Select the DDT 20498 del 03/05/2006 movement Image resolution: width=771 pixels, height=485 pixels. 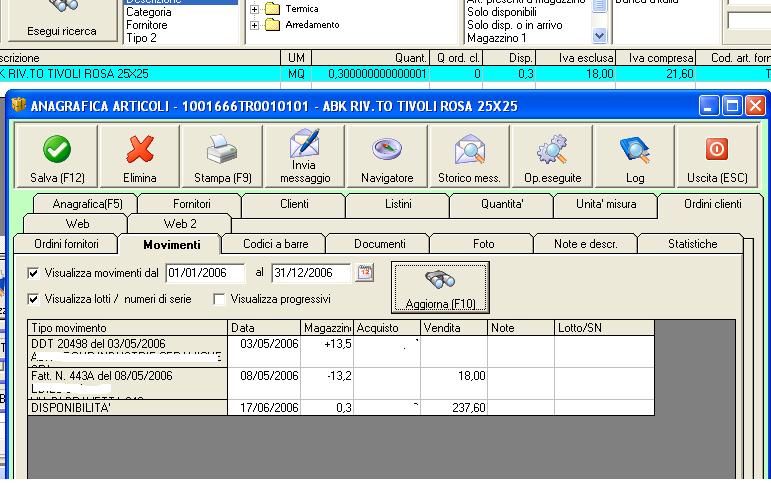(x=127, y=351)
